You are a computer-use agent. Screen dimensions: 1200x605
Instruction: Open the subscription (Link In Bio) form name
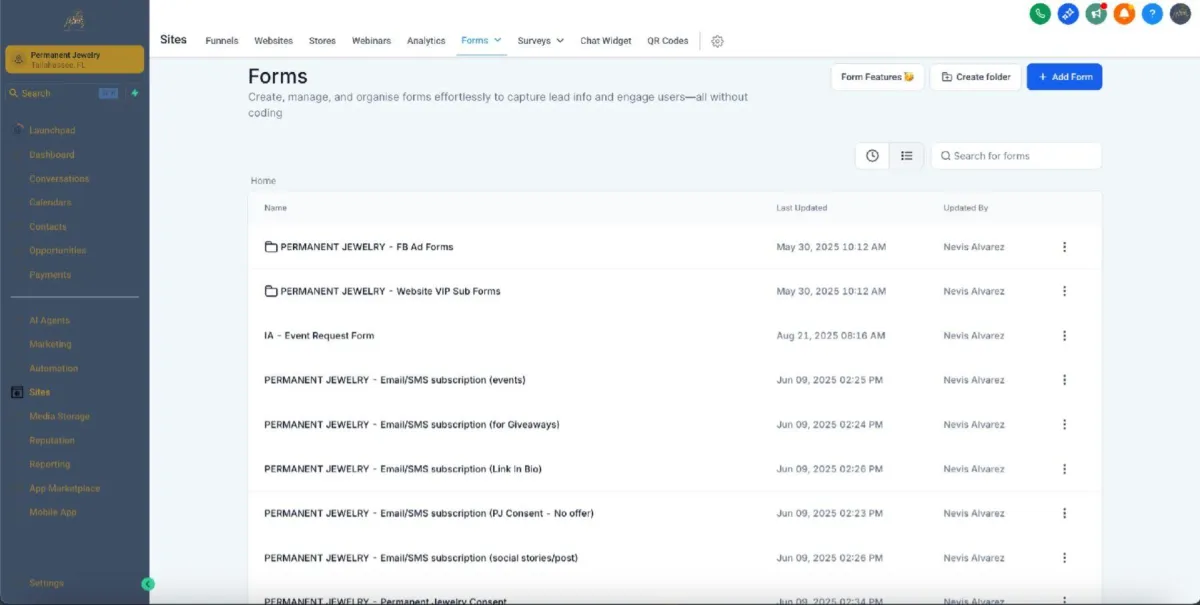[403, 469]
